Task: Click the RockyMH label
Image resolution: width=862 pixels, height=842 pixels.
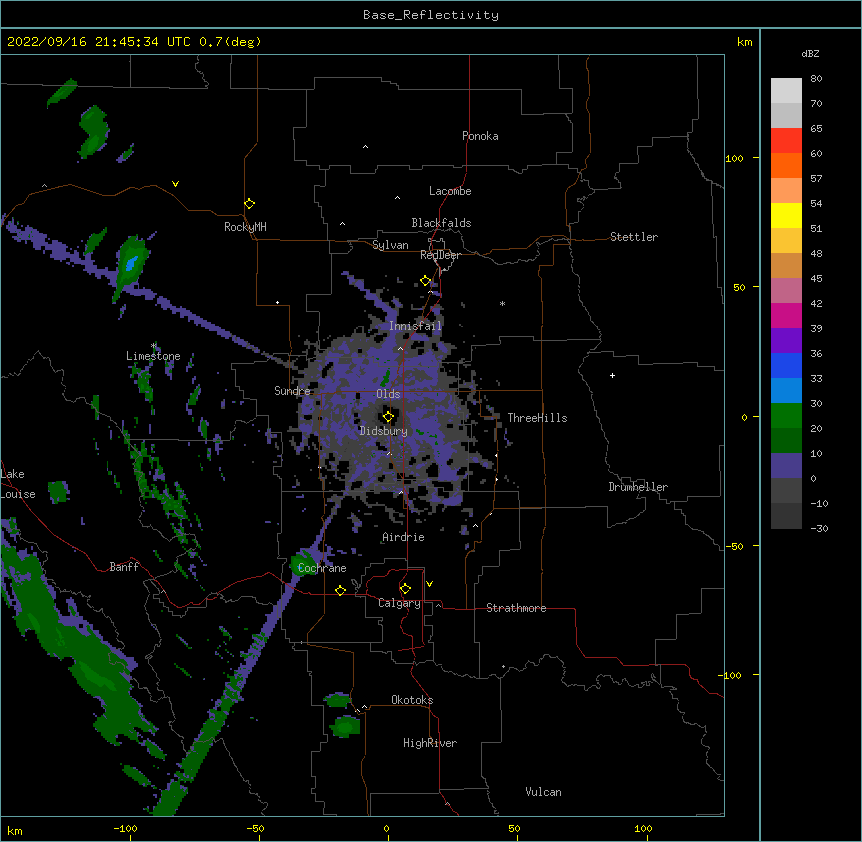Action: (245, 227)
